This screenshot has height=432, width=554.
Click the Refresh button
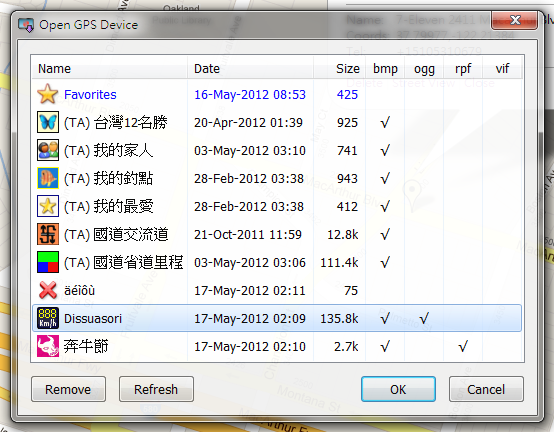(x=156, y=389)
